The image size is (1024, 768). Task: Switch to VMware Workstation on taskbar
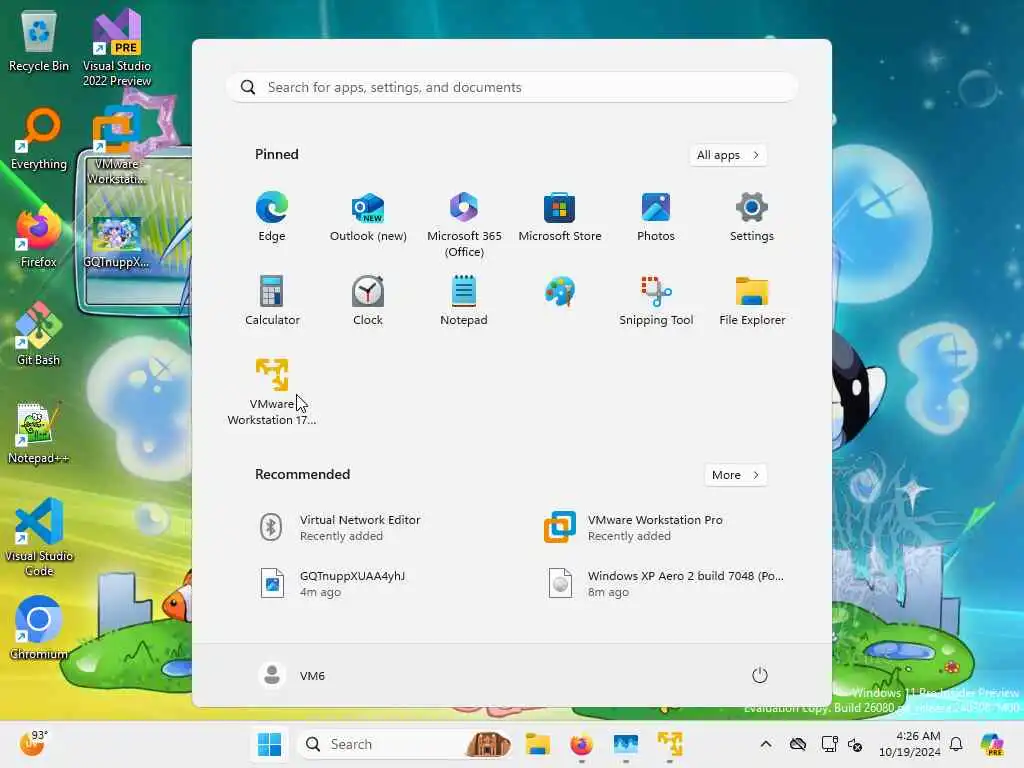click(x=669, y=744)
